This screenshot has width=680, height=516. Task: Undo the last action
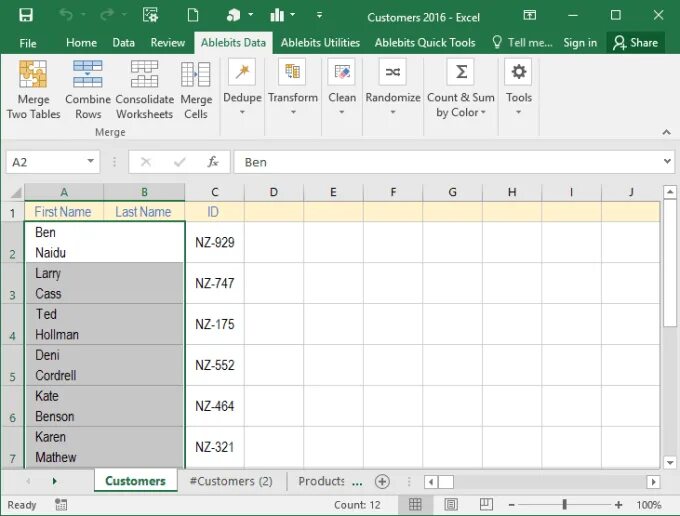point(66,15)
